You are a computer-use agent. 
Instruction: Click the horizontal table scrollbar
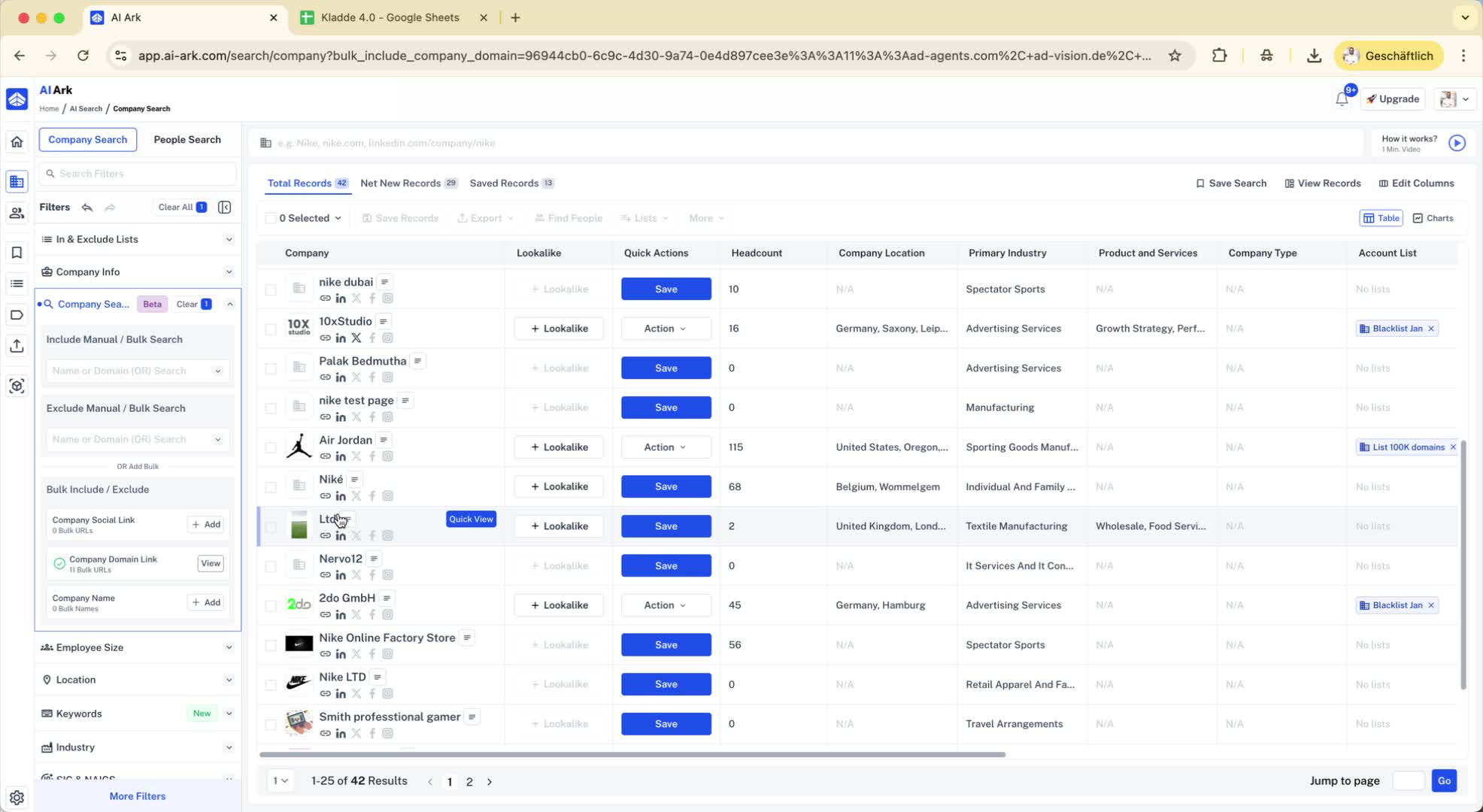pos(632,754)
